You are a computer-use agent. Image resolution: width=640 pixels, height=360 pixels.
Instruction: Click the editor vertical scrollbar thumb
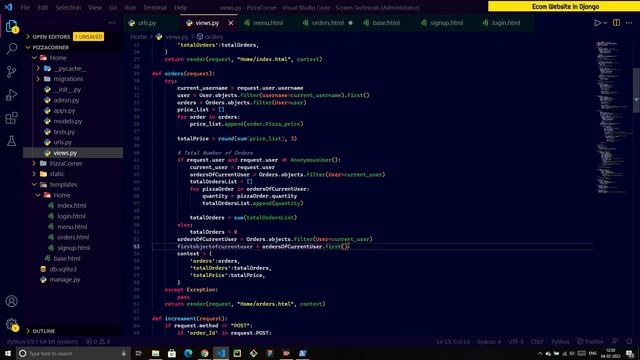(x=636, y=90)
